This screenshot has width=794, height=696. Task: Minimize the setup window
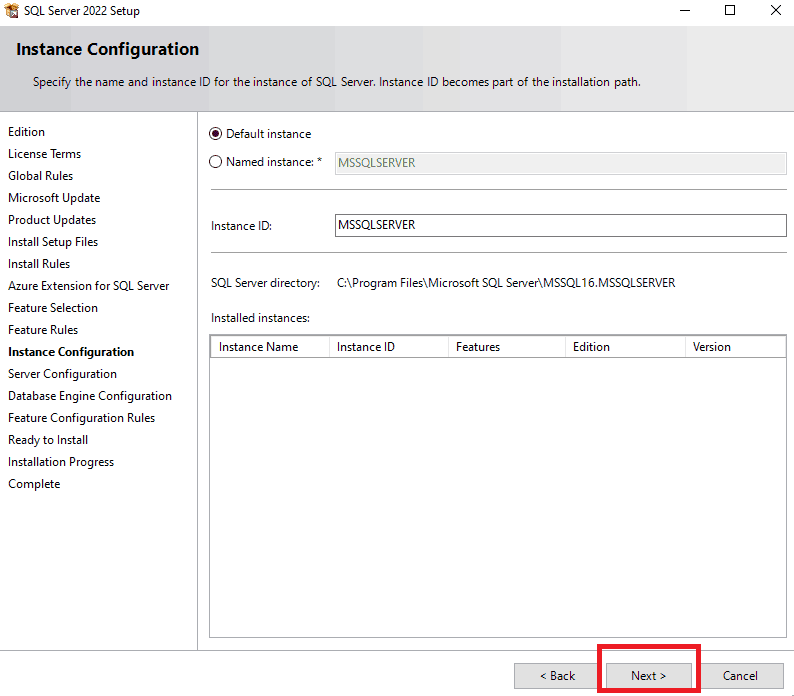tap(683, 11)
